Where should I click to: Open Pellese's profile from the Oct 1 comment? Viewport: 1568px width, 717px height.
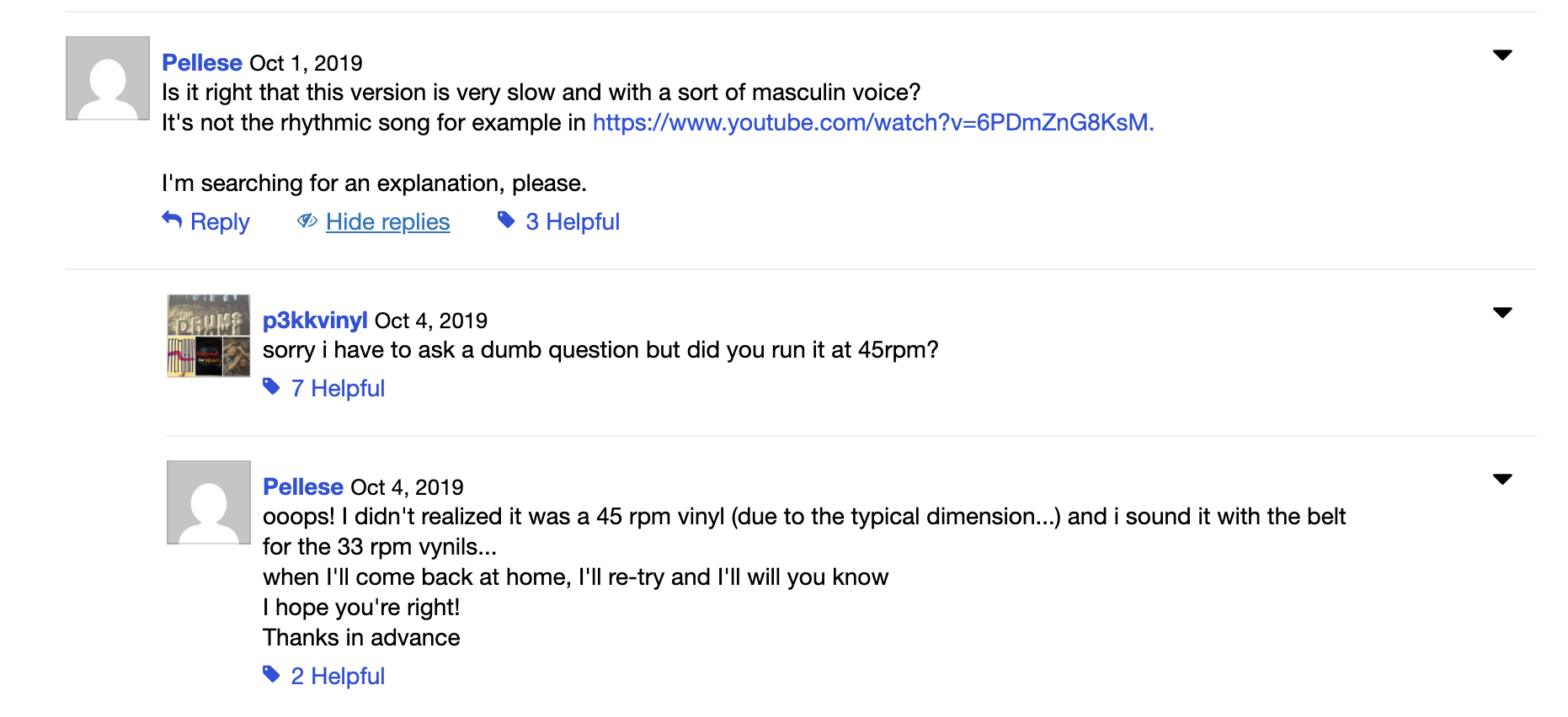[x=202, y=63]
